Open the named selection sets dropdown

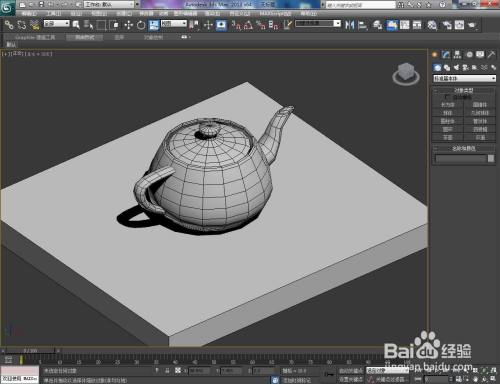point(318,24)
